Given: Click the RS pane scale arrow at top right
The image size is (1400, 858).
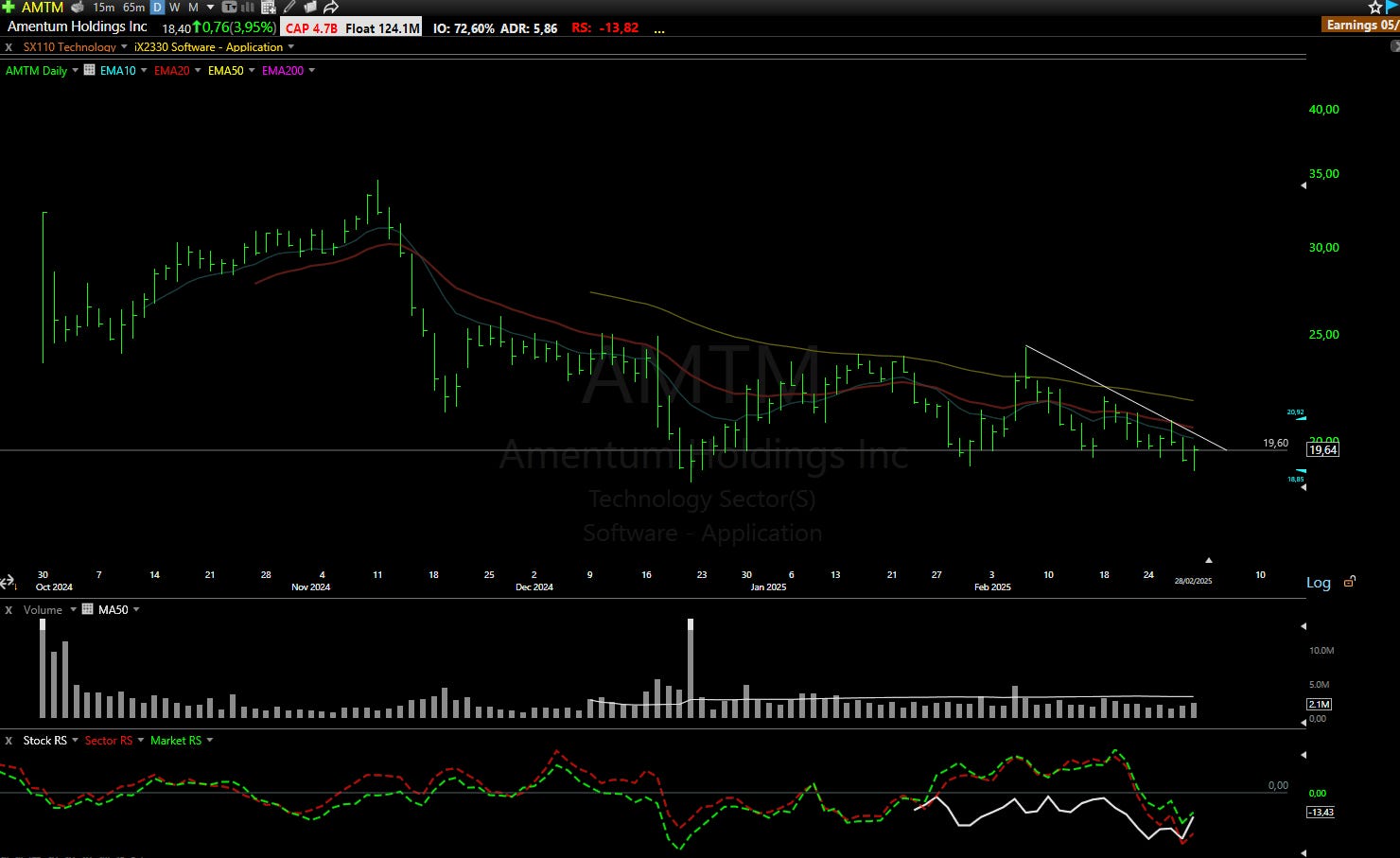Looking at the screenshot, I should (x=1304, y=755).
